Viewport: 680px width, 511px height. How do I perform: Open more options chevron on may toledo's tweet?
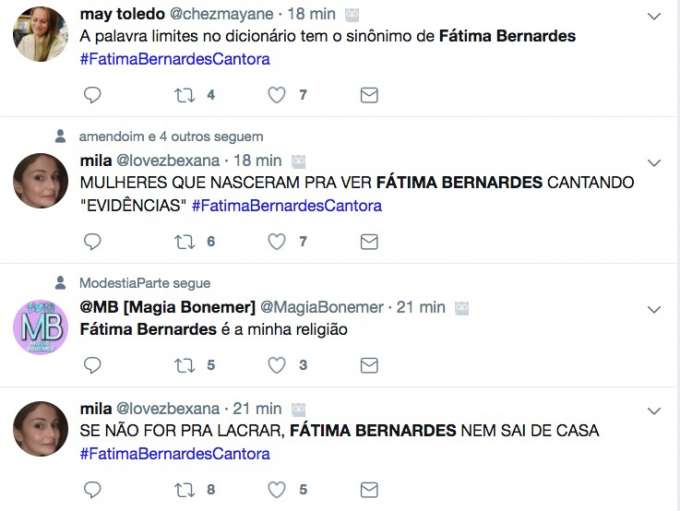654,16
